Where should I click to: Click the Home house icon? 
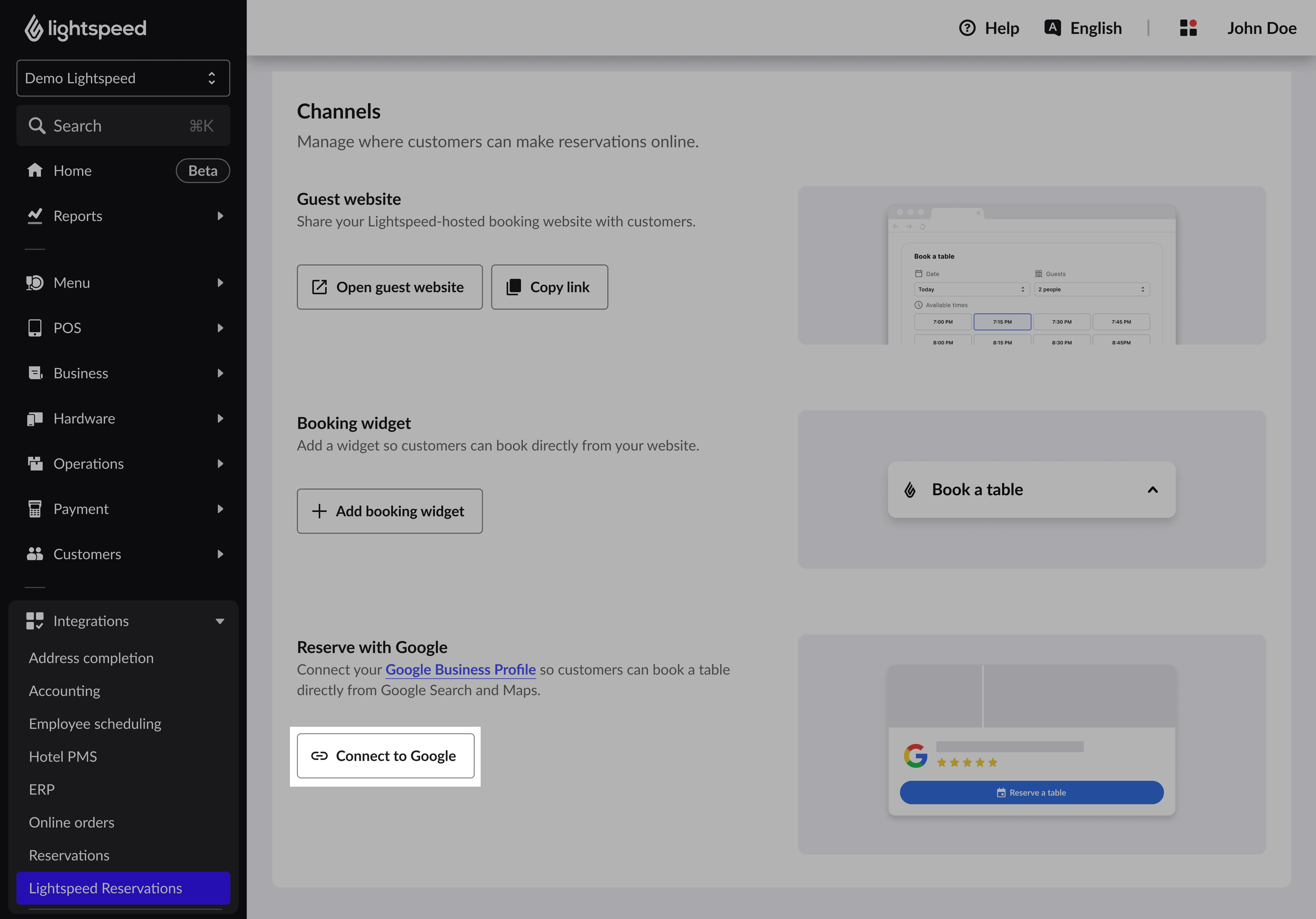35,170
